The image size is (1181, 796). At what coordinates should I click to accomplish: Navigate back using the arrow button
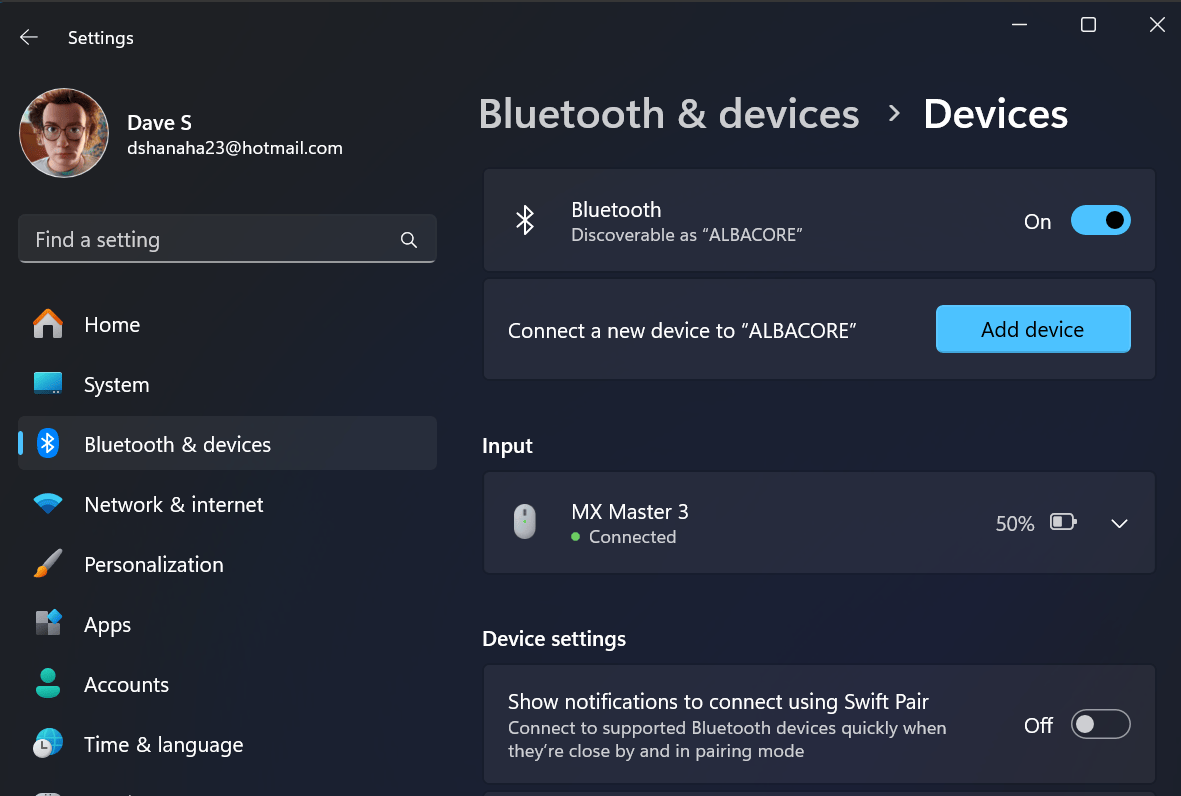(x=28, y=37)
